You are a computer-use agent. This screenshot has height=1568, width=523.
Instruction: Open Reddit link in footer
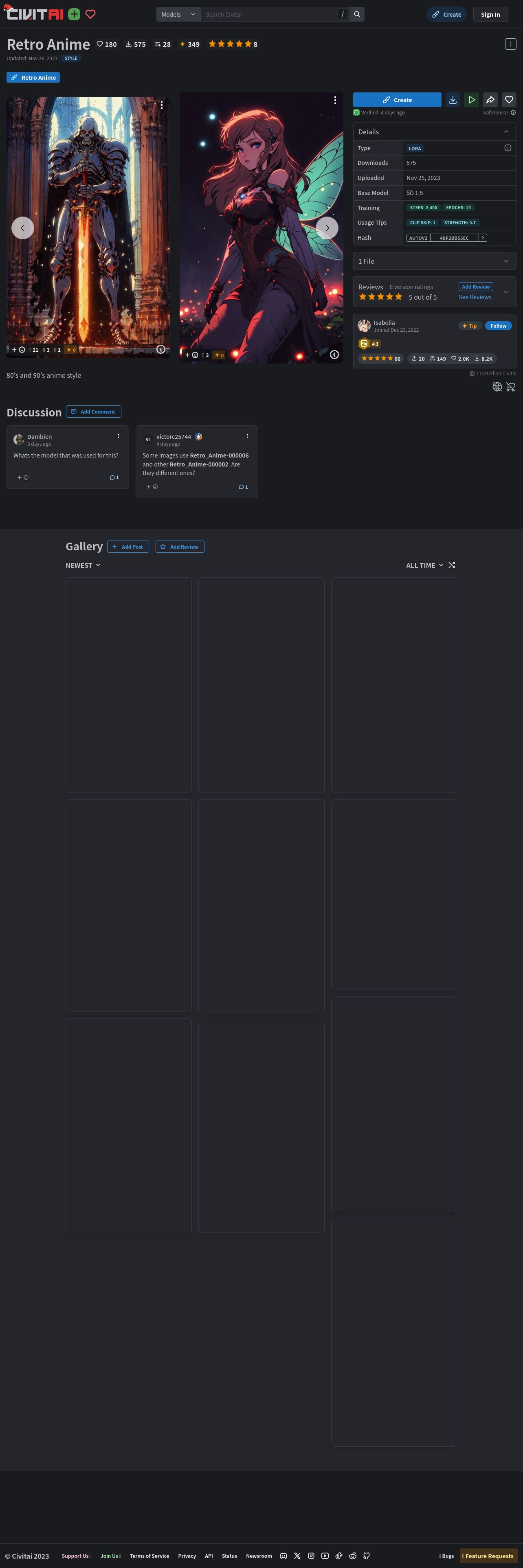pos(352,1555)
